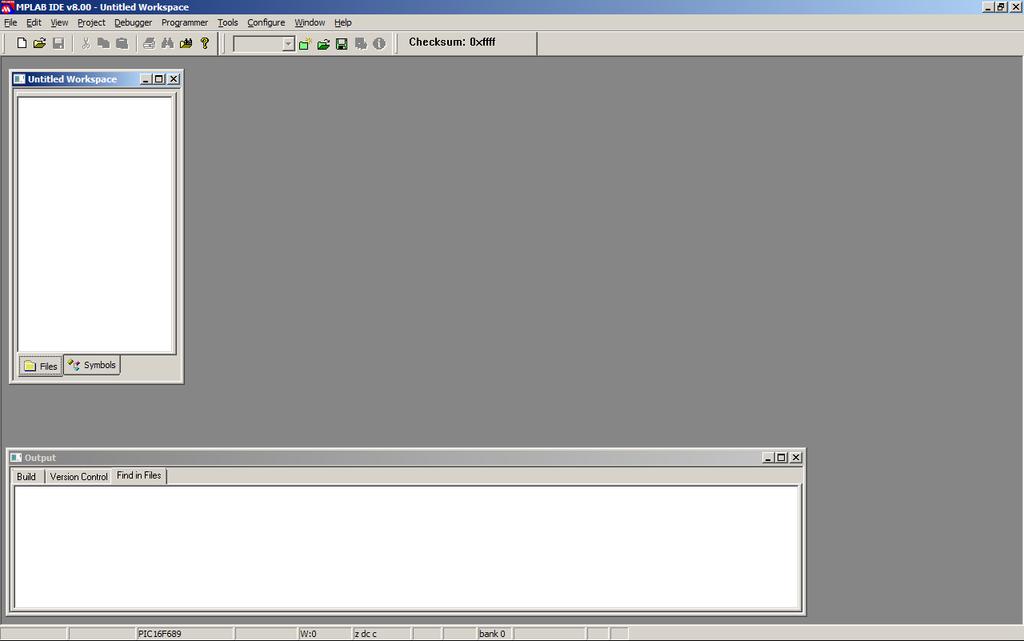Open the Configure menu
1024x641 pixels.
click(266, 22)
